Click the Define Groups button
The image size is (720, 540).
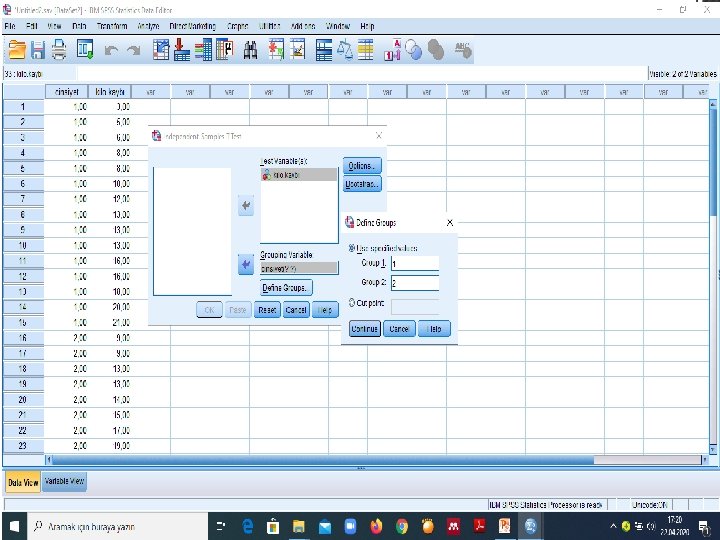[x=287, y=288]
